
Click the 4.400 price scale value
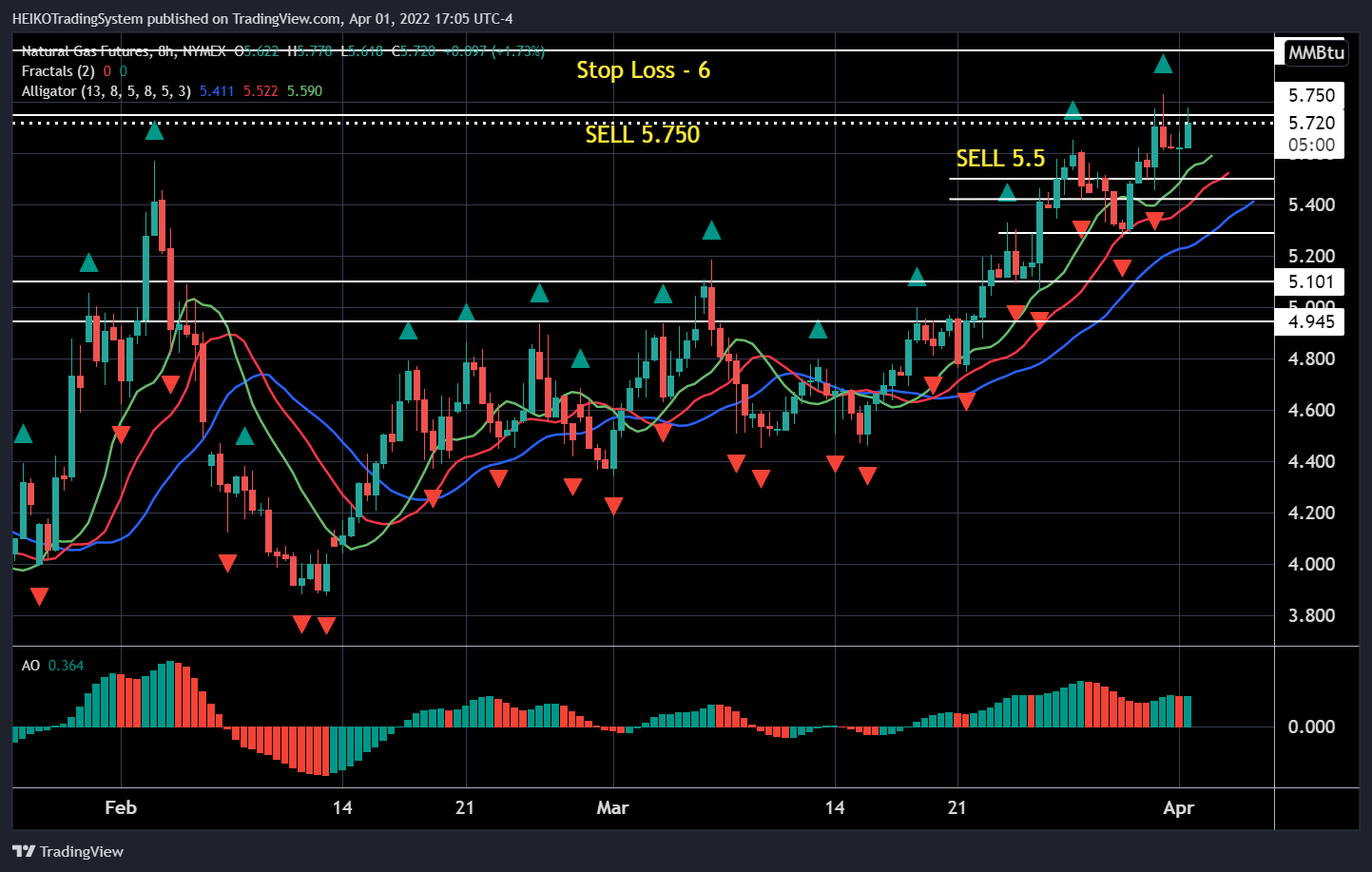1311,461
